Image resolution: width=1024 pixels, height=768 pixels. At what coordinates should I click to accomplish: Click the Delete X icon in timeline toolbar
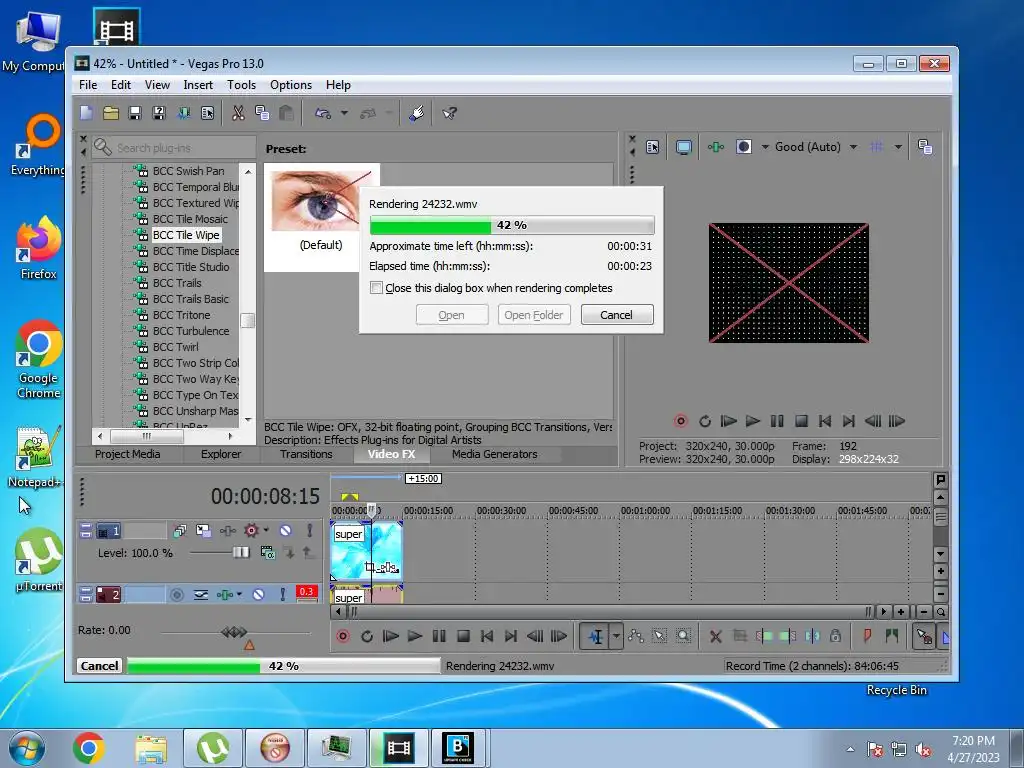[716, 635]
